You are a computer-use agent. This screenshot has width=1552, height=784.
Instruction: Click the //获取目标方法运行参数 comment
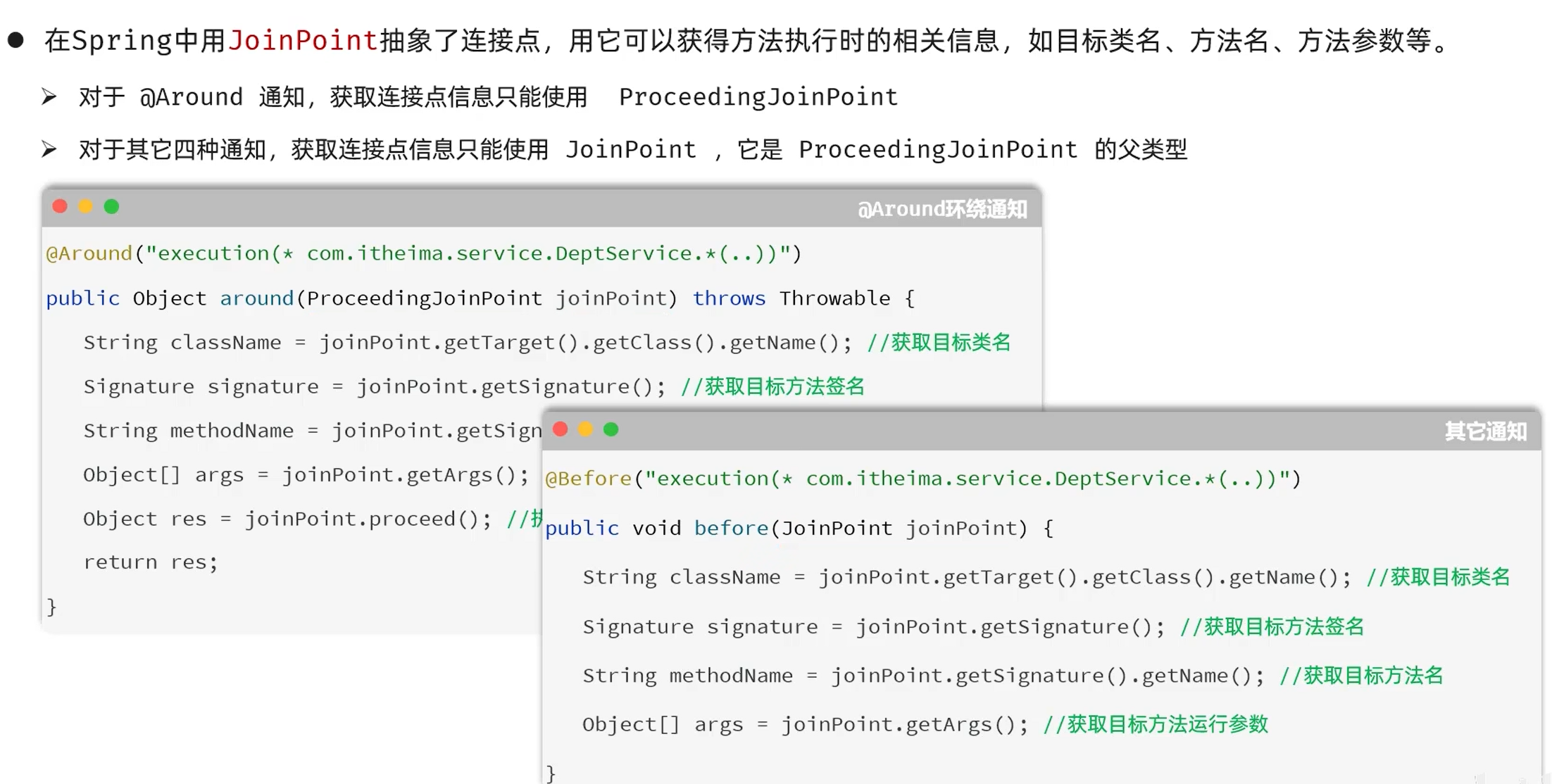[1155, 724]
